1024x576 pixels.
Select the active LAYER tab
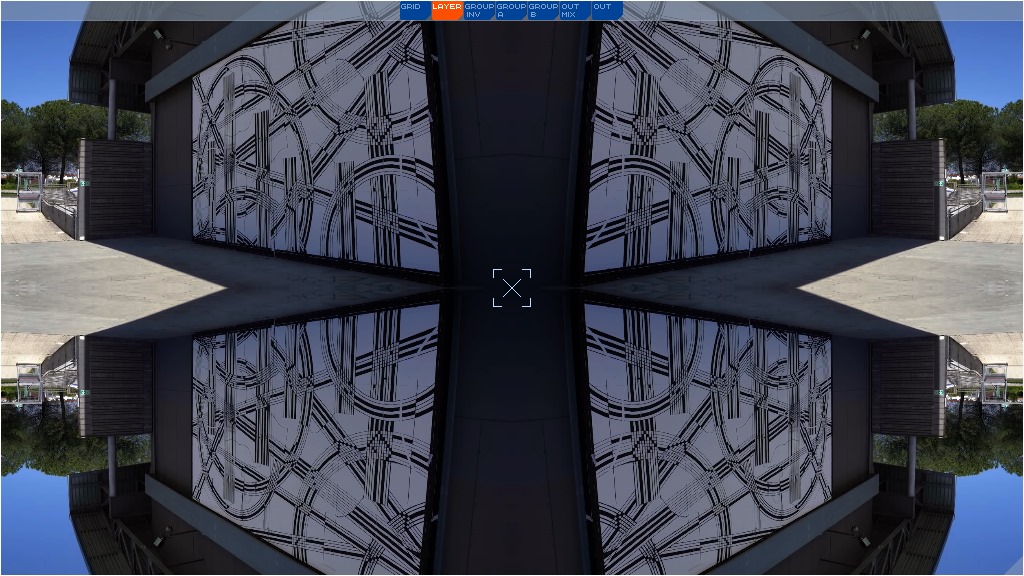pyautogui.click(x=447, y=10)
